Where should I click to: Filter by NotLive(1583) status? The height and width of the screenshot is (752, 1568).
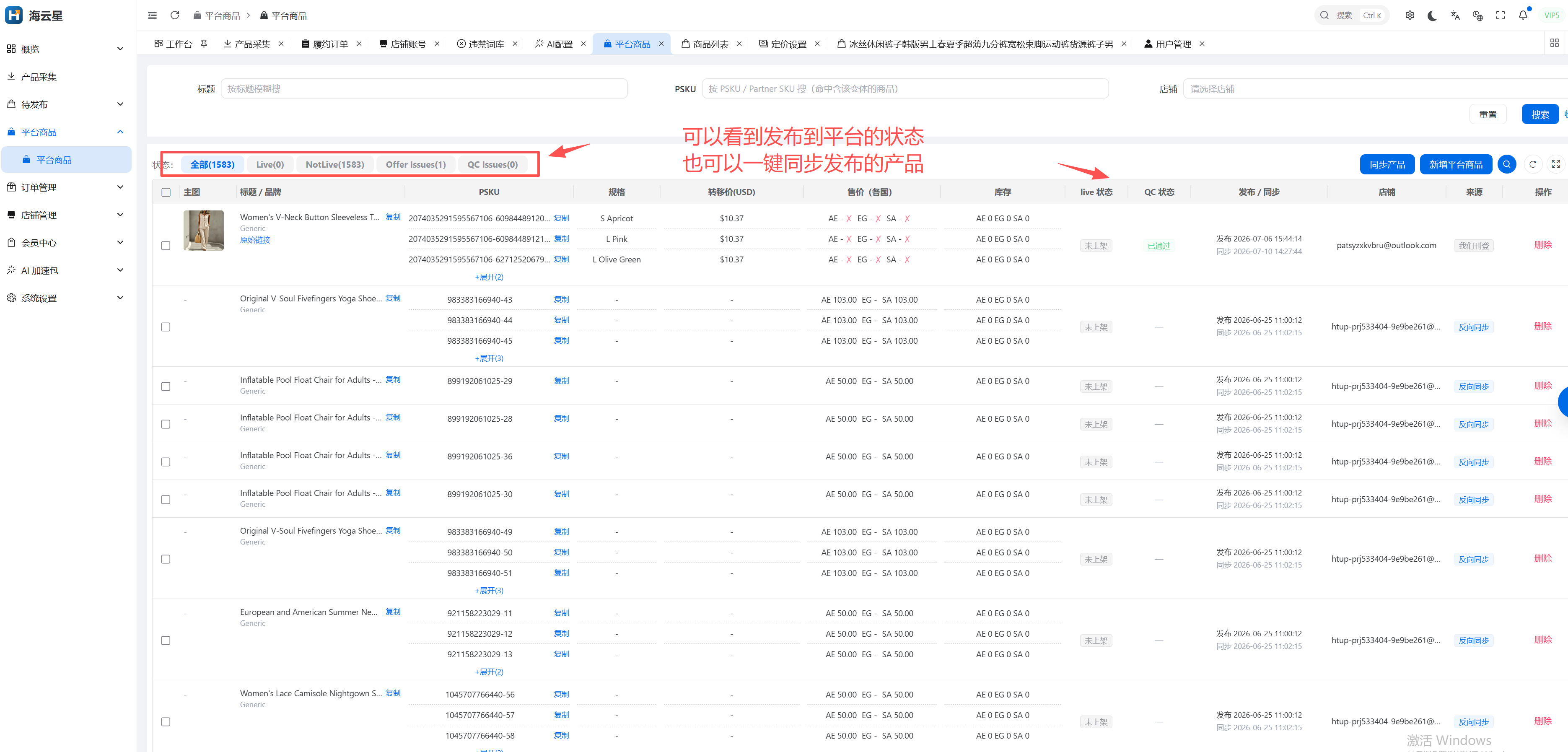pyautogui.click(x=335, y=164)
